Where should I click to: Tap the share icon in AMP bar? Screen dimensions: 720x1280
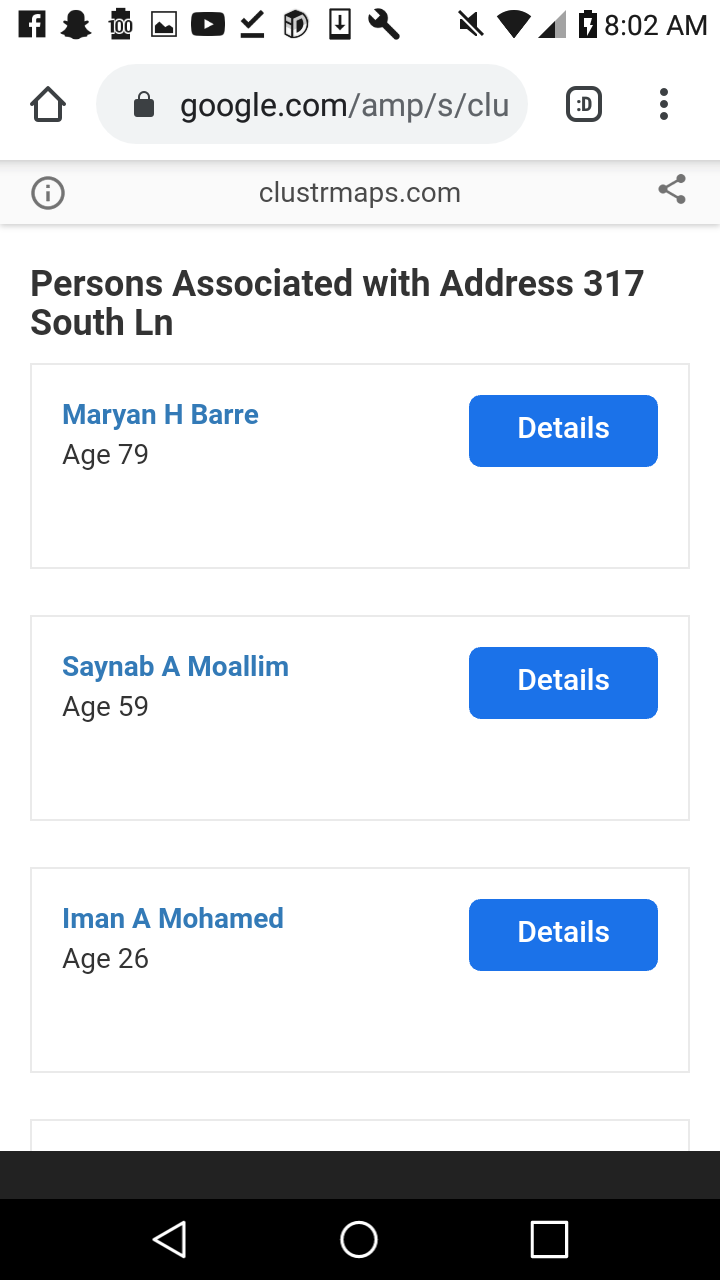point(672,190)
